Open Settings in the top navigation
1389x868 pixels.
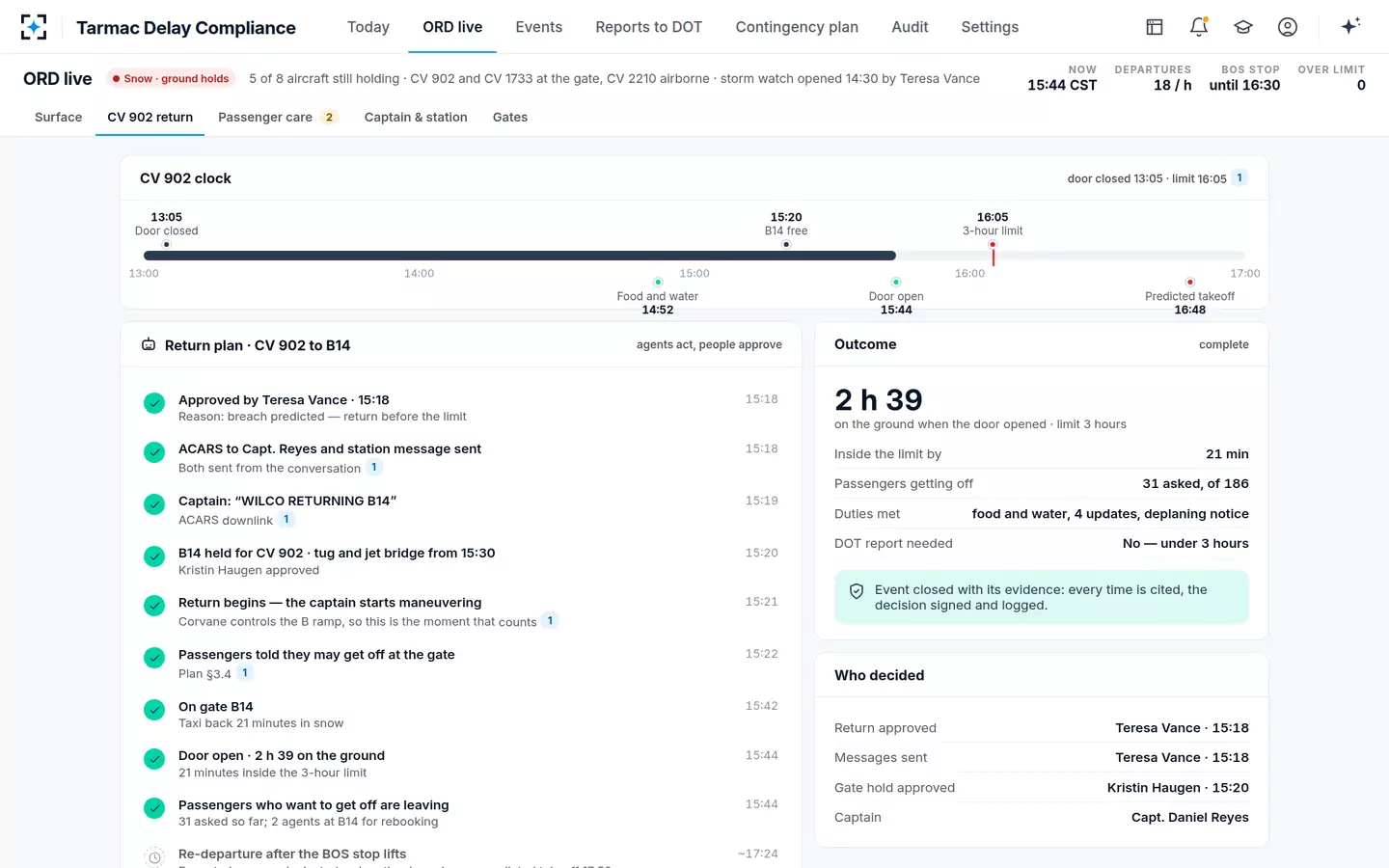[x=990, y=27]
